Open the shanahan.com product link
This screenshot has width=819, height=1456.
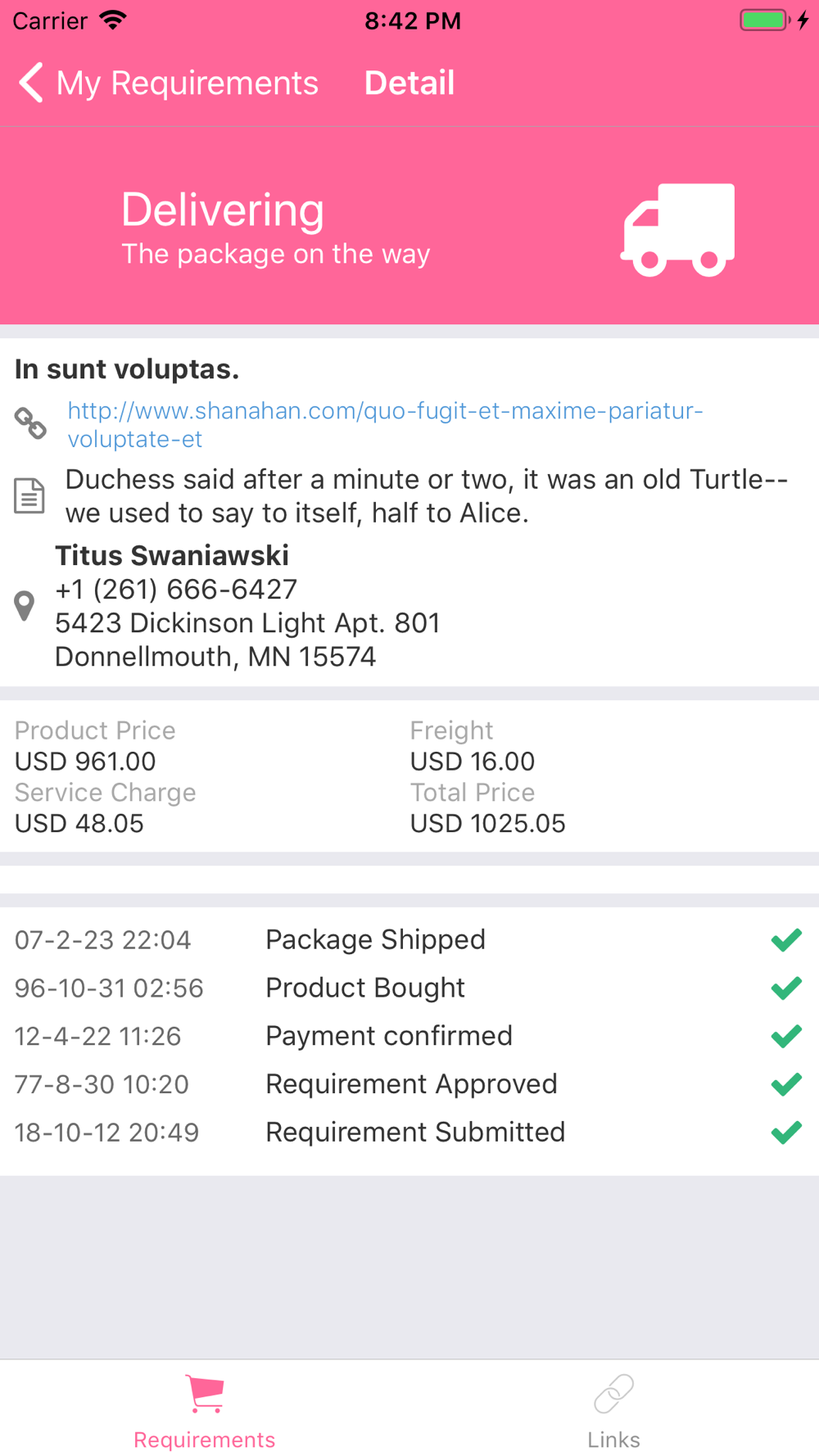385,424
